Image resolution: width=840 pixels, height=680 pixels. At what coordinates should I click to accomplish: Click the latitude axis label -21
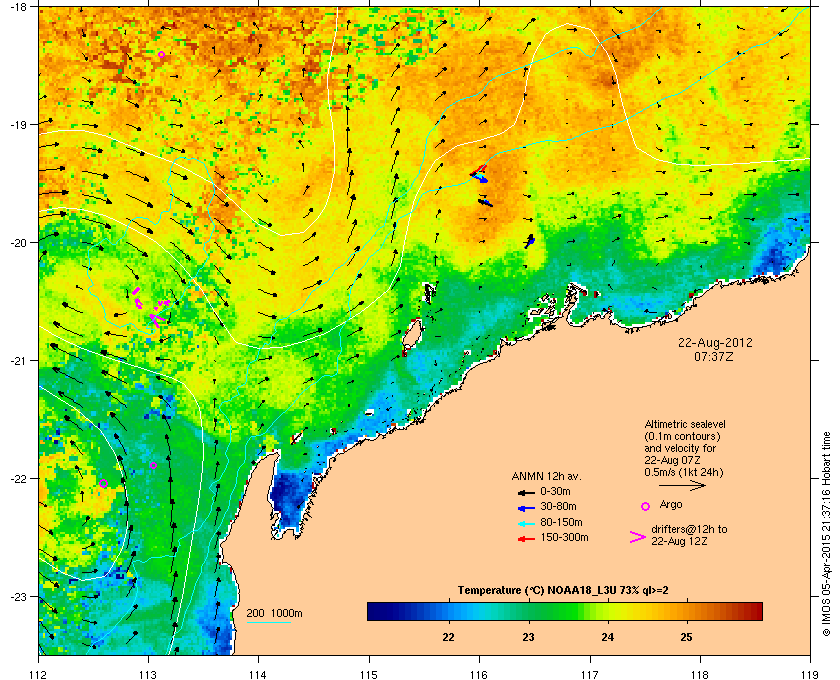[19, 361]
